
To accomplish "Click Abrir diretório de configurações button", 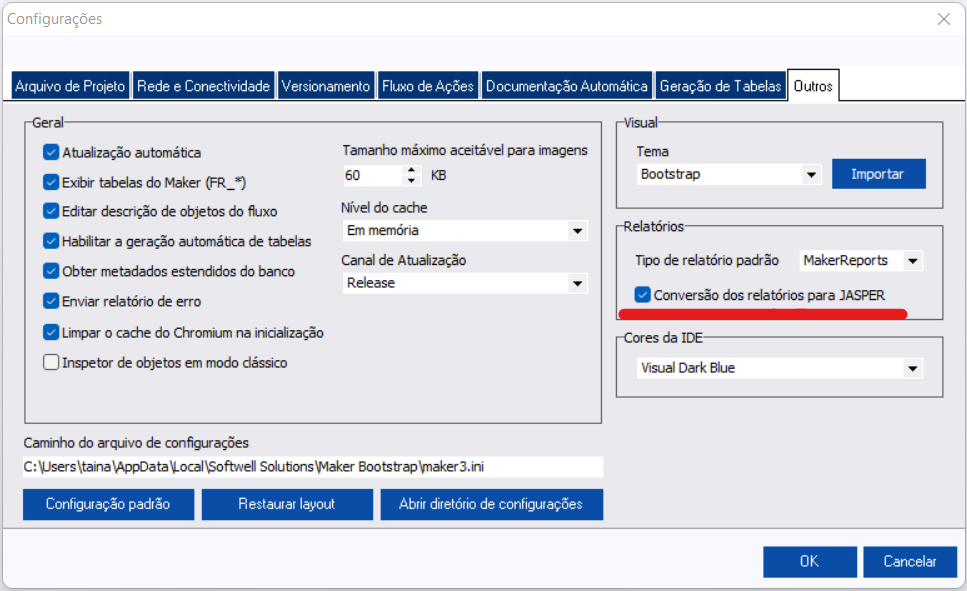I will 491,504.
